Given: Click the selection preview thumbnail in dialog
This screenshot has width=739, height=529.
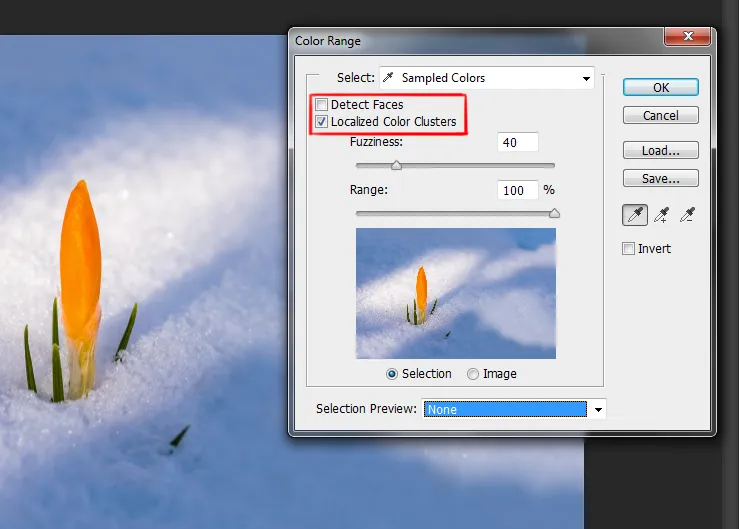Looking at the screenshot, I should click(x=456, y=293).
